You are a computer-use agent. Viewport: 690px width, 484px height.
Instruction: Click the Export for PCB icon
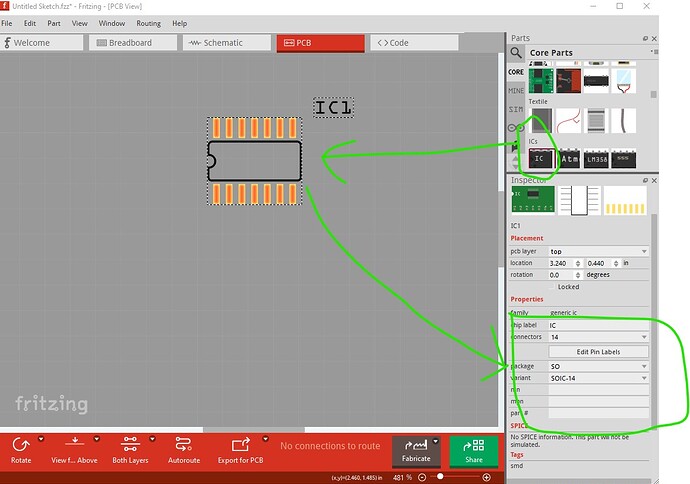click(x=240, y=445)
